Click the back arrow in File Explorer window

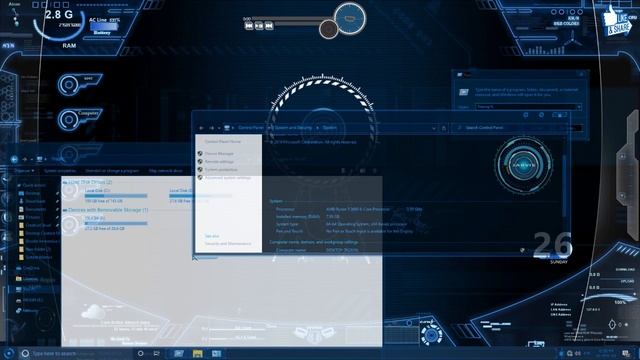pyautogui.click(x=14, y=159)
